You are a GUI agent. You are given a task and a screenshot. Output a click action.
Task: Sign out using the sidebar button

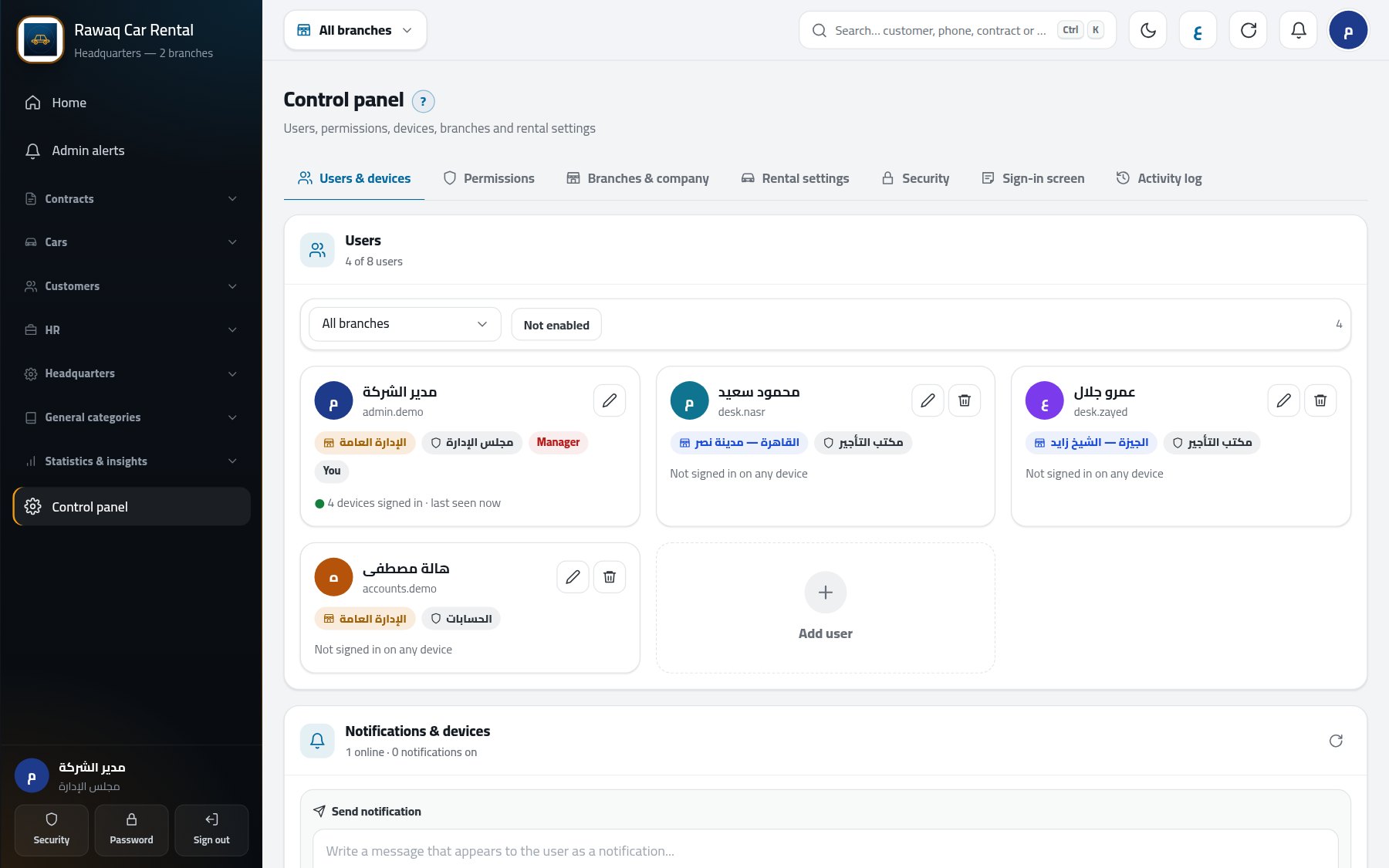(211, 830)
